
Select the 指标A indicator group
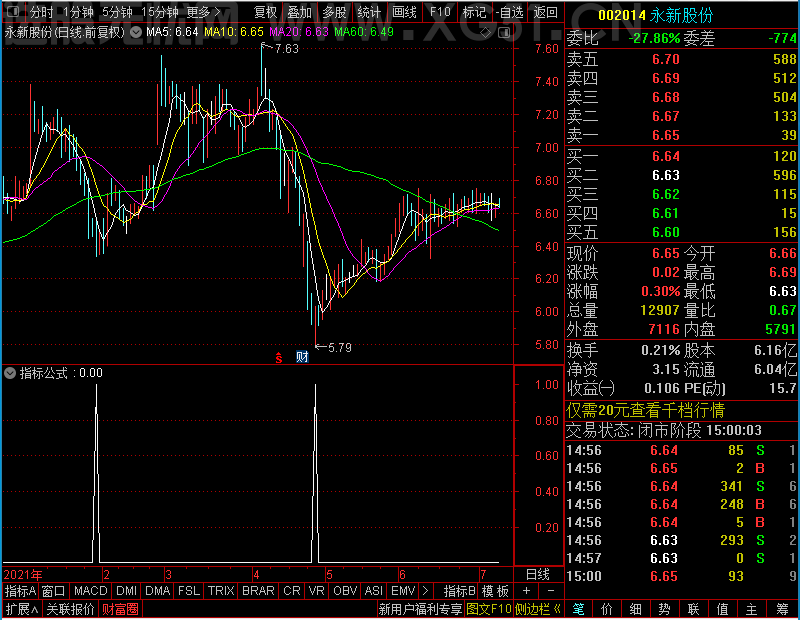click(x=20, y=591)
